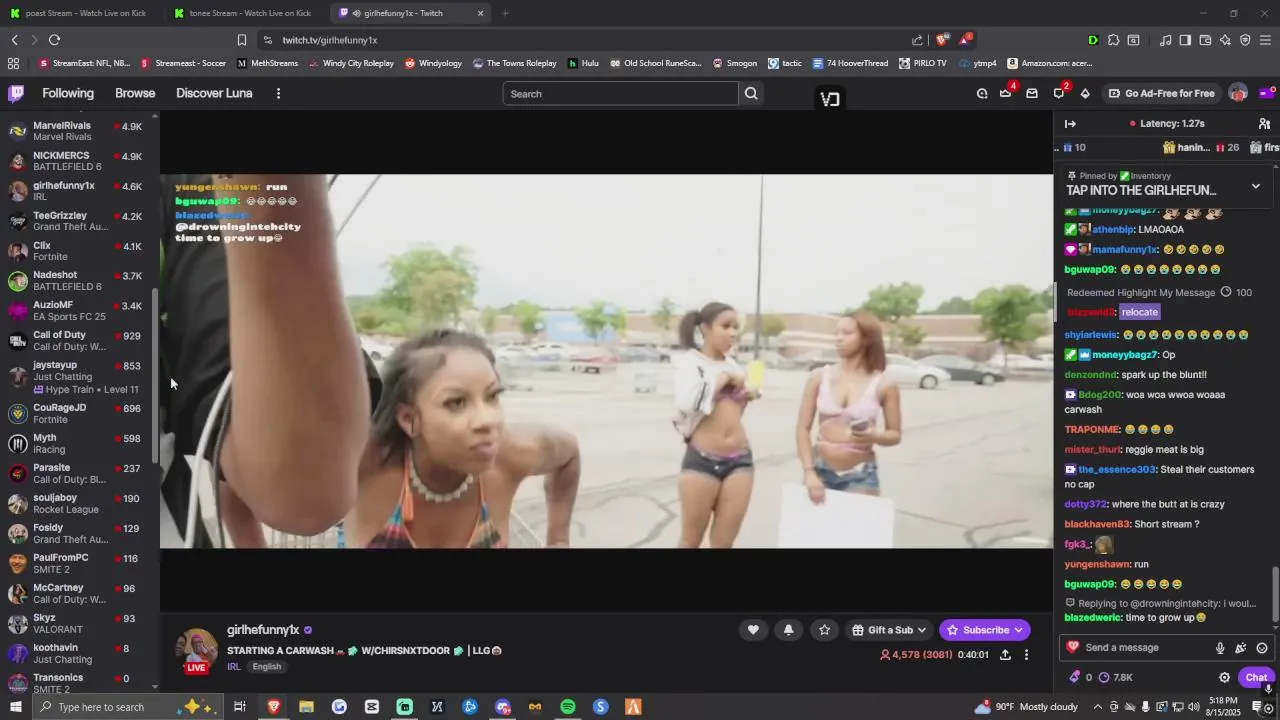Open the chat community users icon
This screenshot has width=1280, height=720.
tap(1264, 124)
